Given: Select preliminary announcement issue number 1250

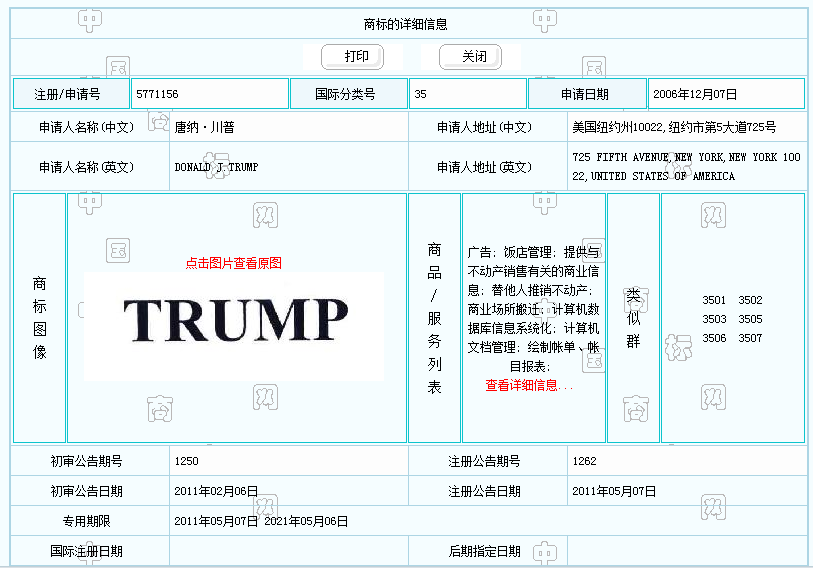Looking at the screenshot, I should (187, 462).
